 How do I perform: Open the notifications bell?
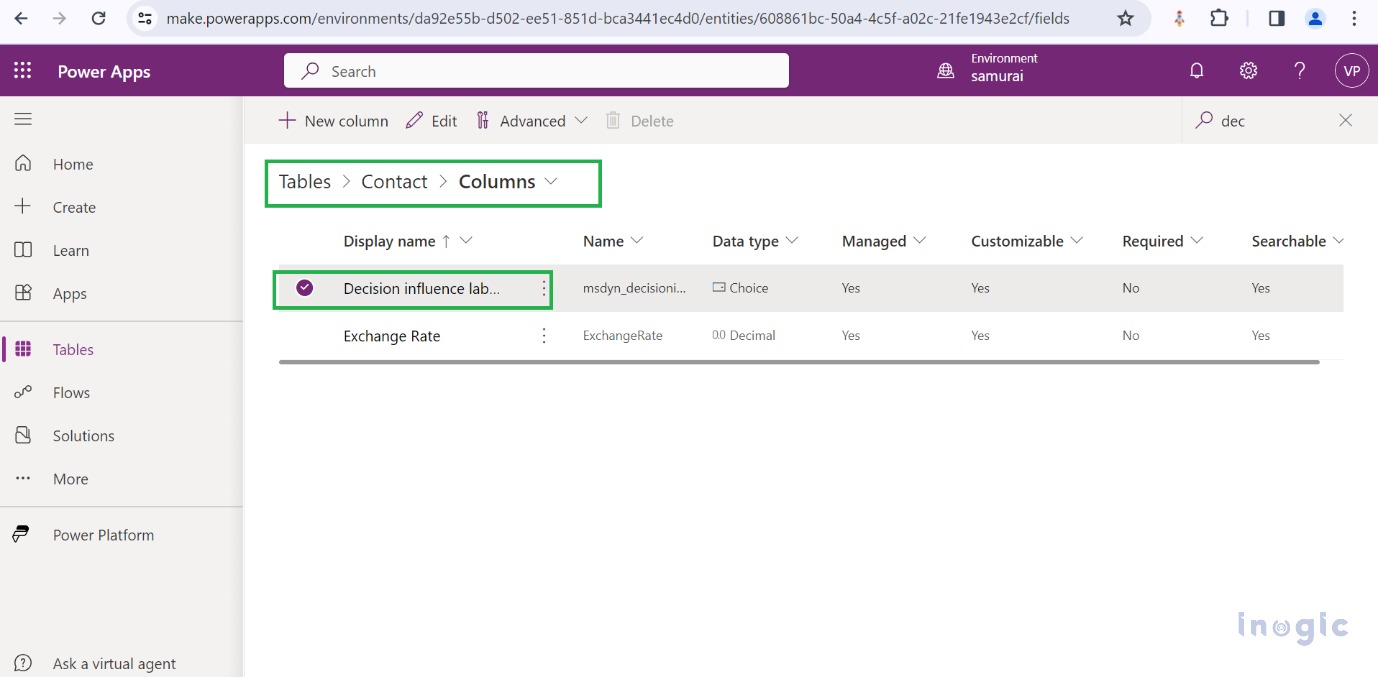point(1196,71)
